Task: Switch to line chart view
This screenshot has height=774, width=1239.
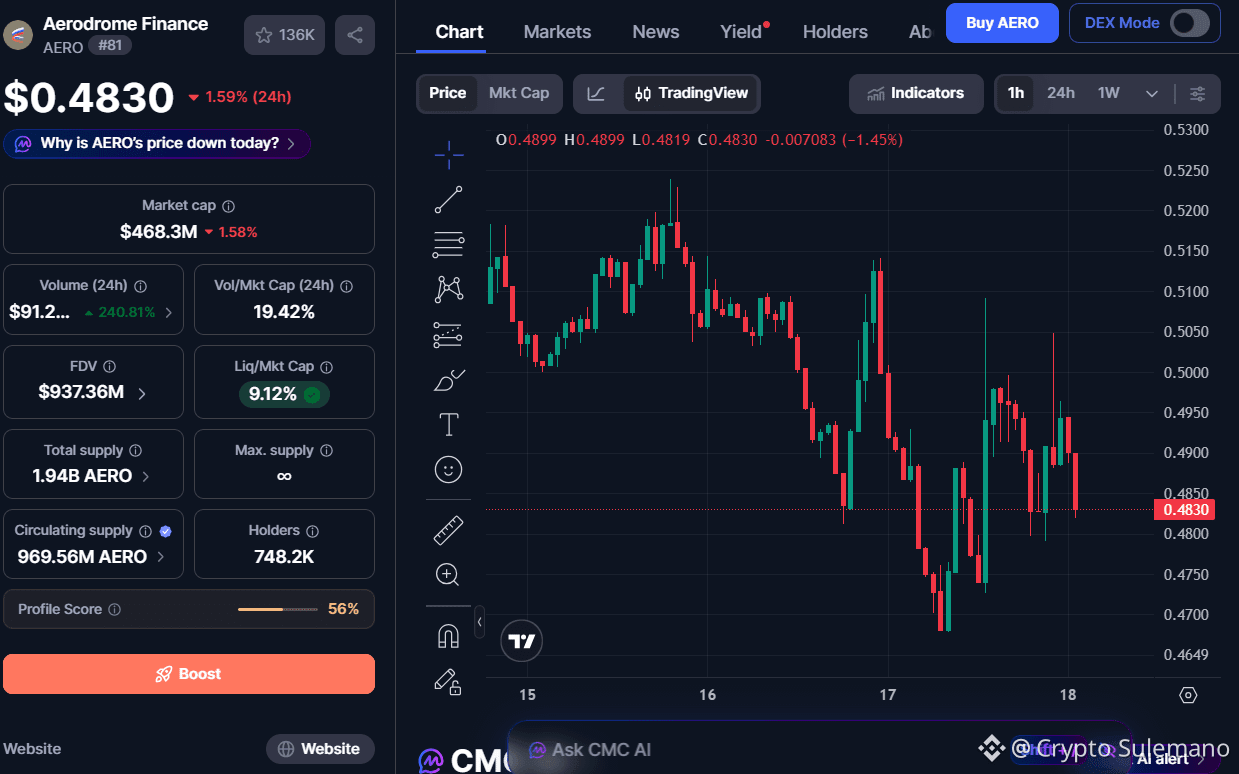Action: pyautogui.click(x=596, y=93)
